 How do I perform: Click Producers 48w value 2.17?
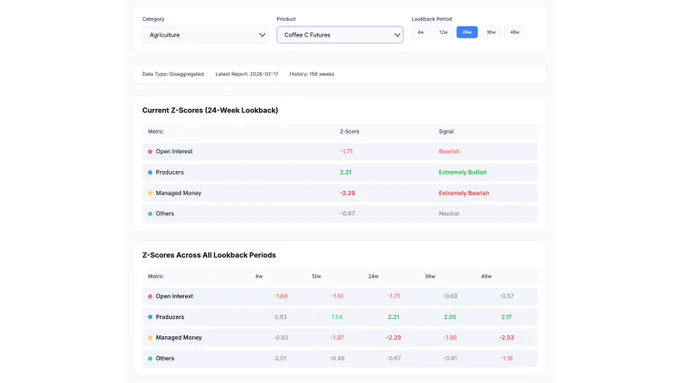tap(507, 317)
